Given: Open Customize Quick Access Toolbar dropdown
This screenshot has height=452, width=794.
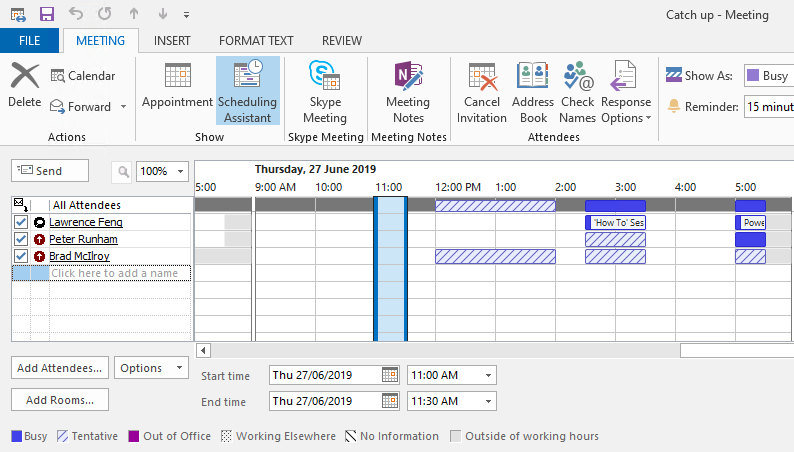Looking at the screenshot, I should coord(186,15).
